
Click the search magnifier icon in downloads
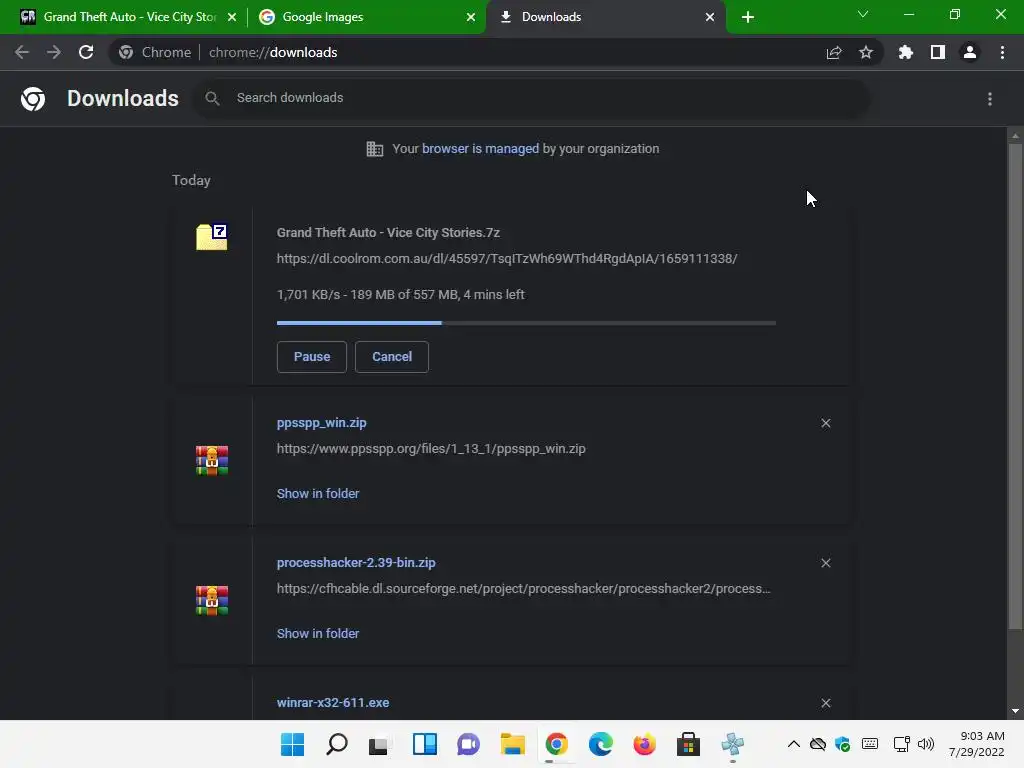[x=212, y=99]
